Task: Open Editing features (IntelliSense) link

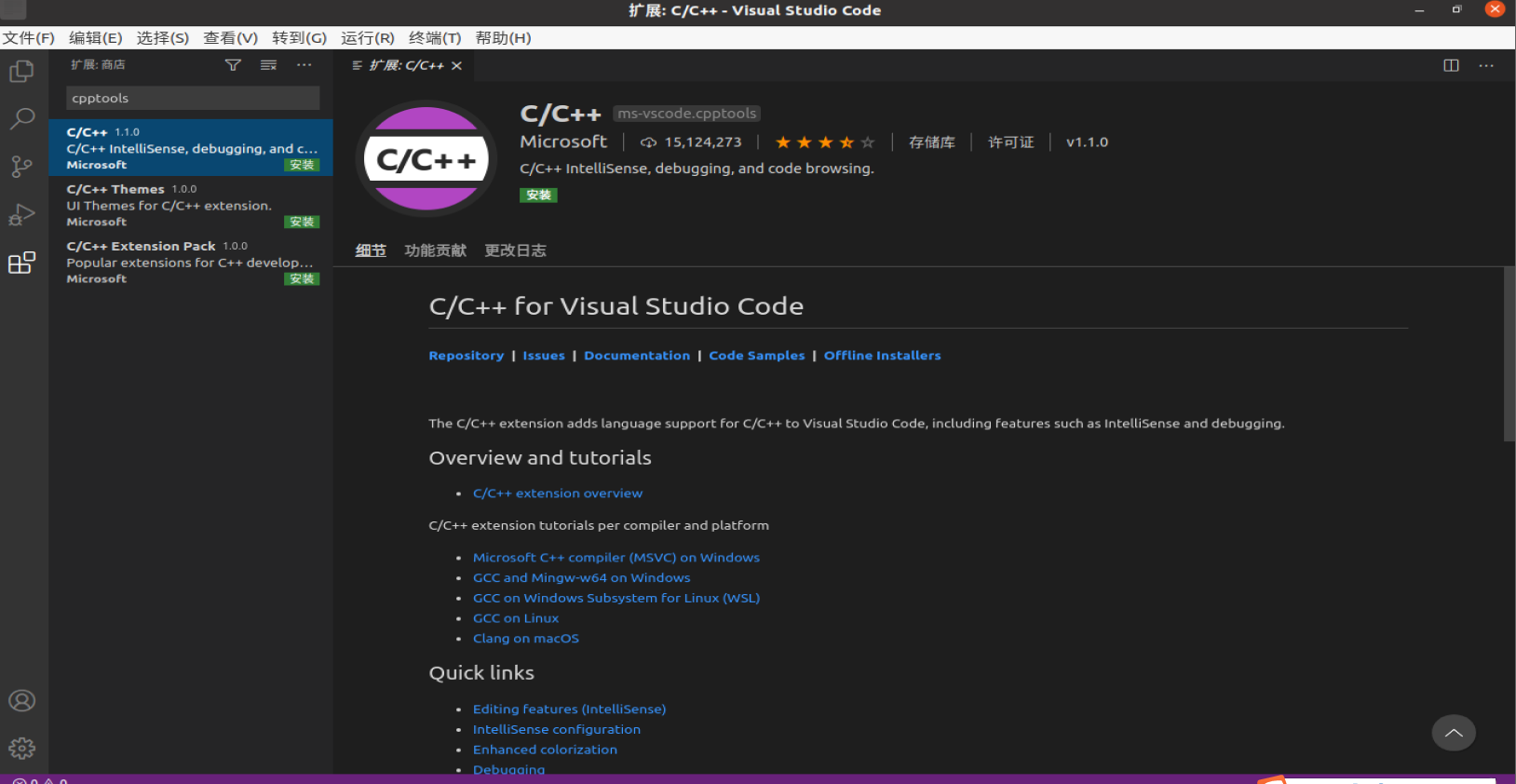Action: pyautogui.click(x=570, y=710)
